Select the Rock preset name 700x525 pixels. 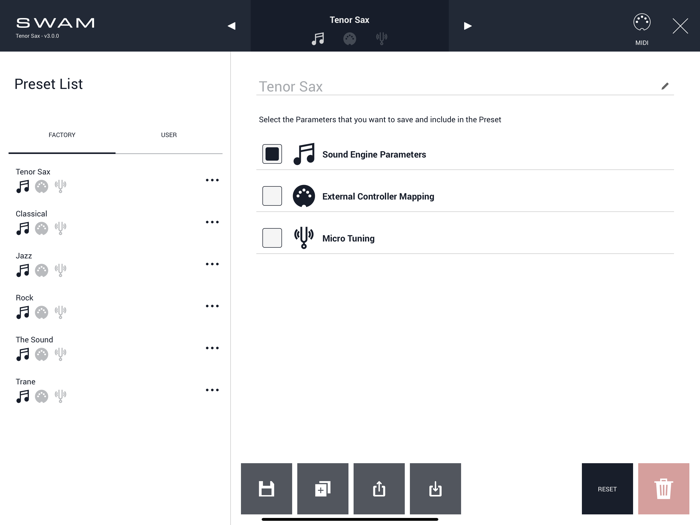point(24,298)
